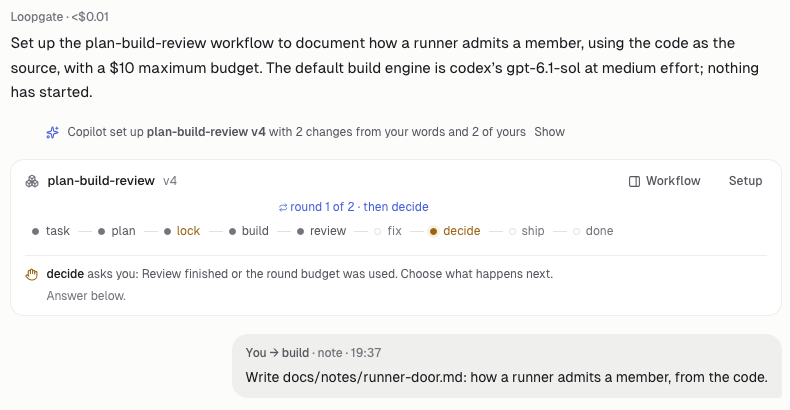Select the review stage
The height and width of the screenshot is (410, 790).
point(321,231)
